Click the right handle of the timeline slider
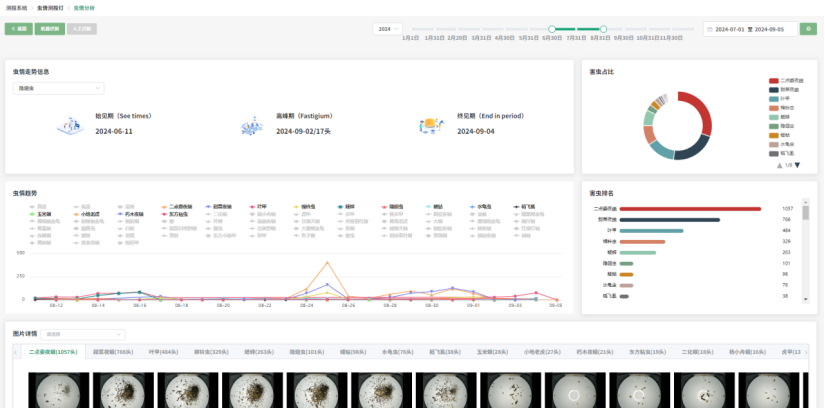Image resolution: width=825 pixels, height=409 pixels. [603, 29]
